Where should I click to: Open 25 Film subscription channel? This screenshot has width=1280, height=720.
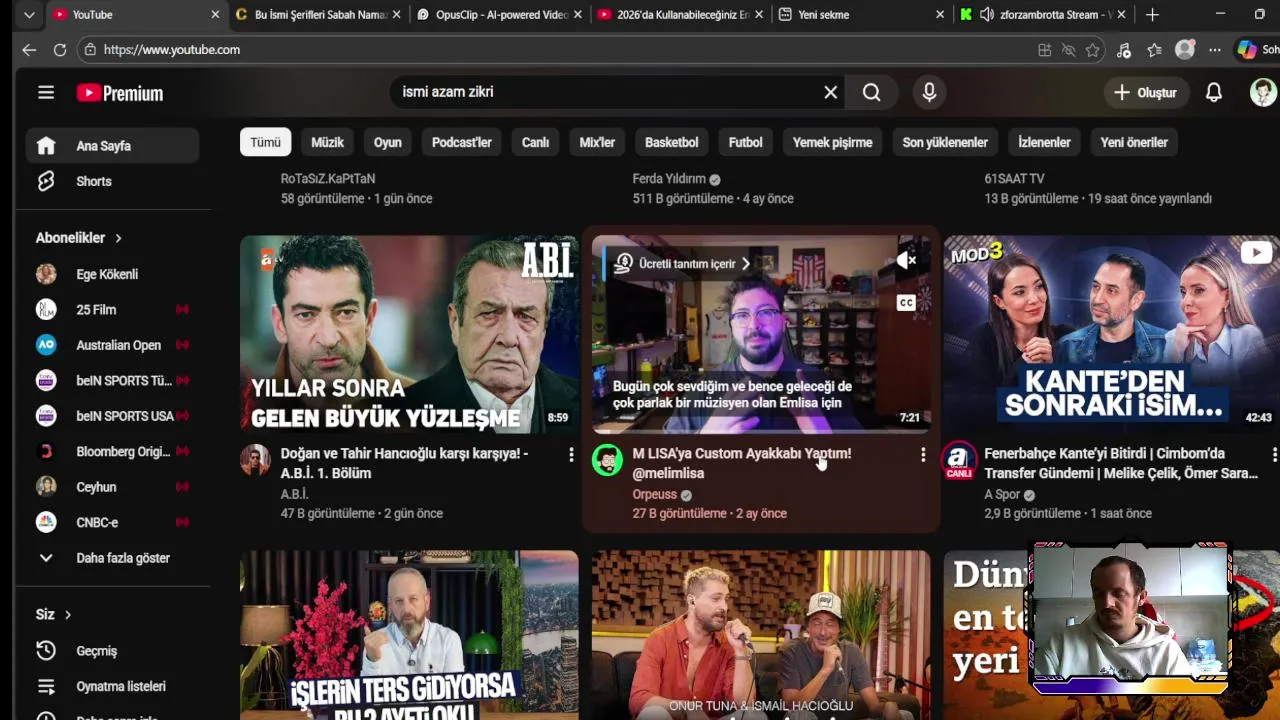tap(112, 310)
